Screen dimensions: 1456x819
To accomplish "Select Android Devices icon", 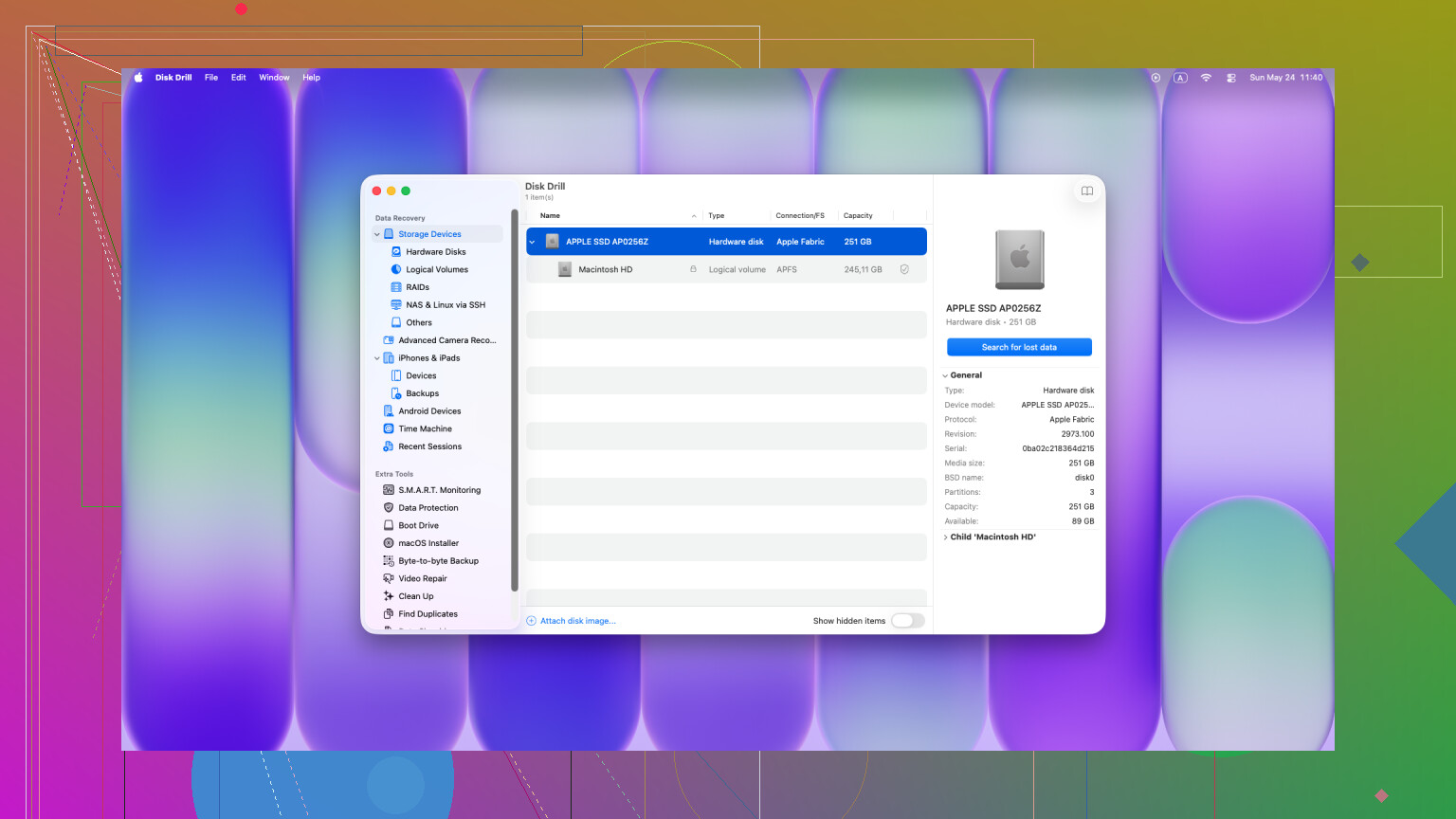I will 389,411.
